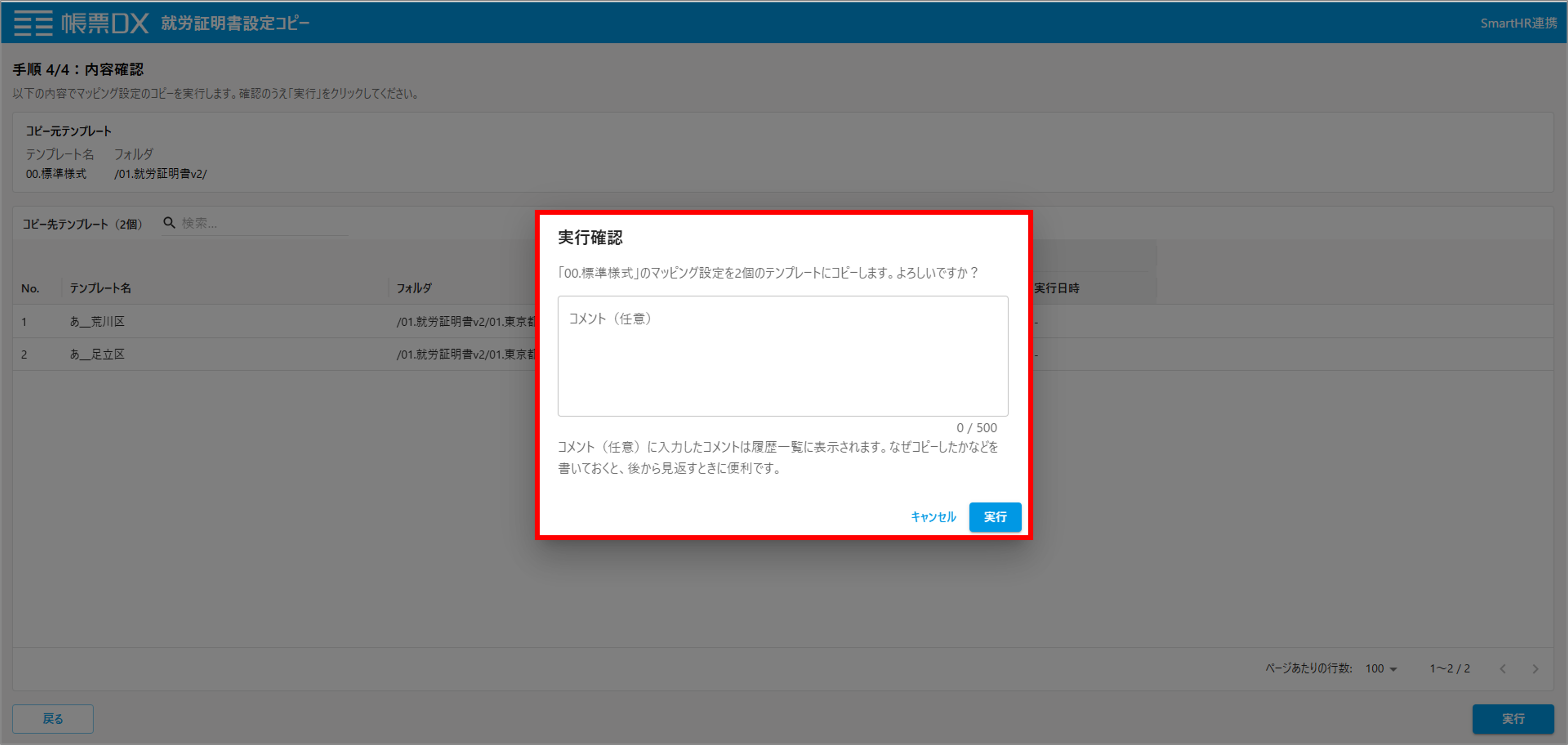Click the 実行日時 column header
This screenshot has height=745, width=1568.
coord(1057,288)
